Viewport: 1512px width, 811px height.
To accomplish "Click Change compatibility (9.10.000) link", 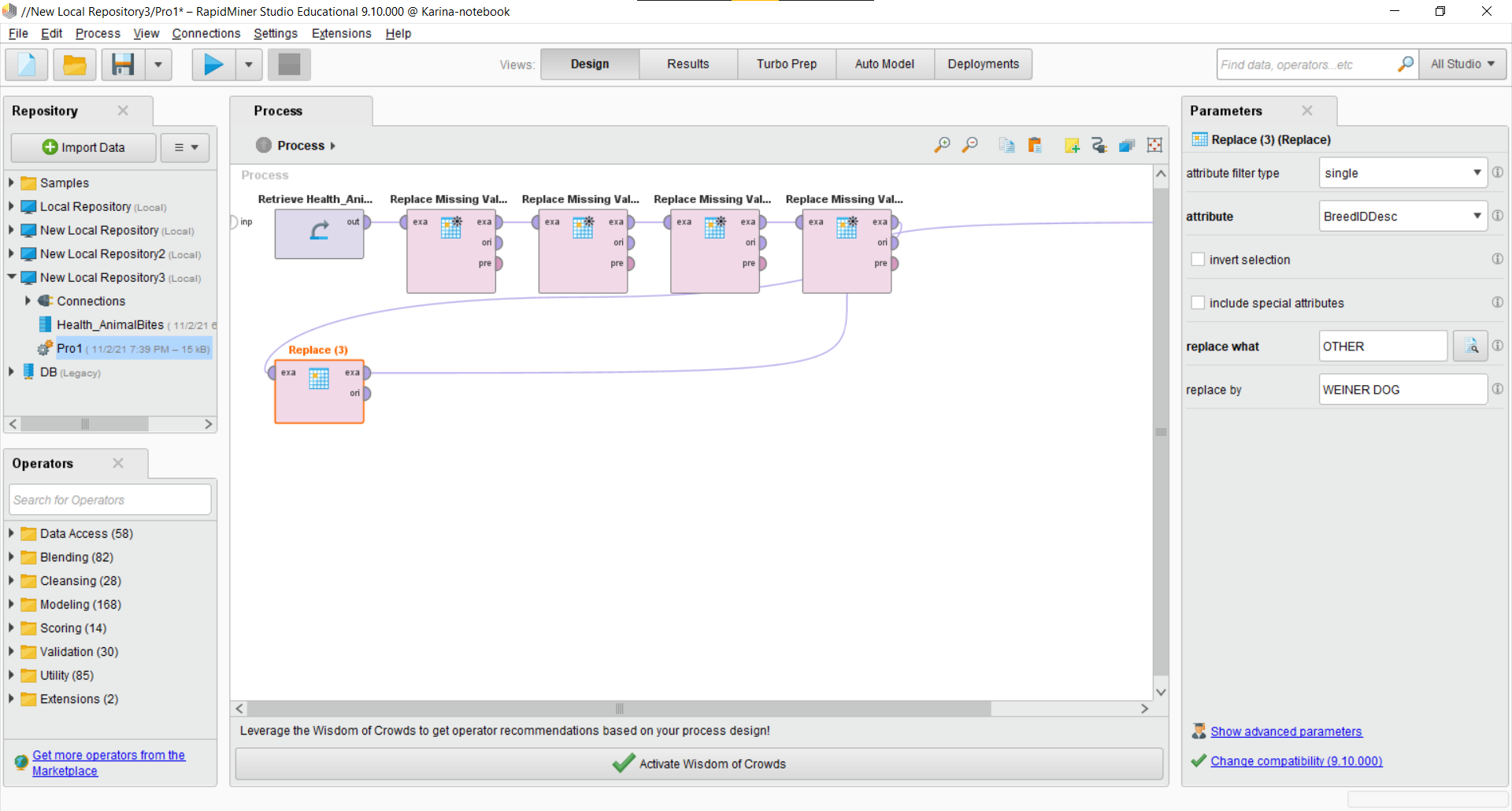I will pos(1296,761).
